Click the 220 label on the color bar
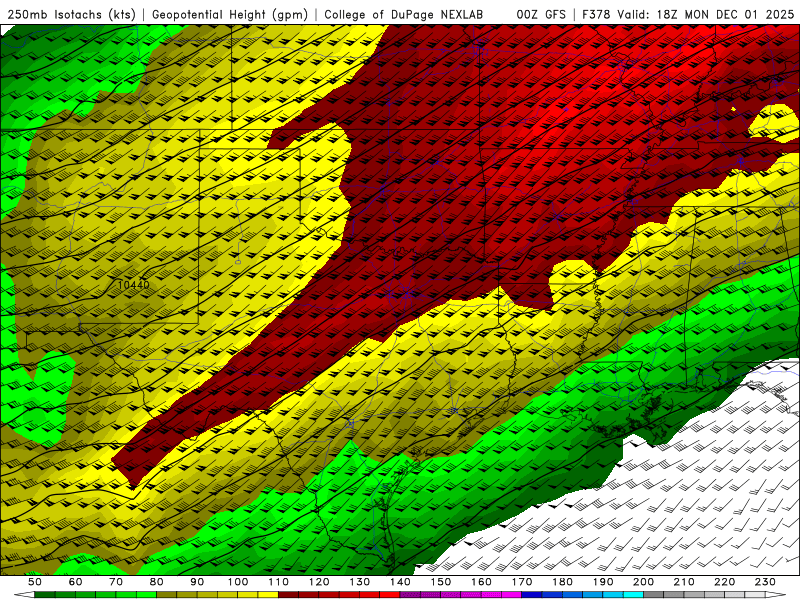The width and height of the screenshot is (800, 600). coord(724,582)
